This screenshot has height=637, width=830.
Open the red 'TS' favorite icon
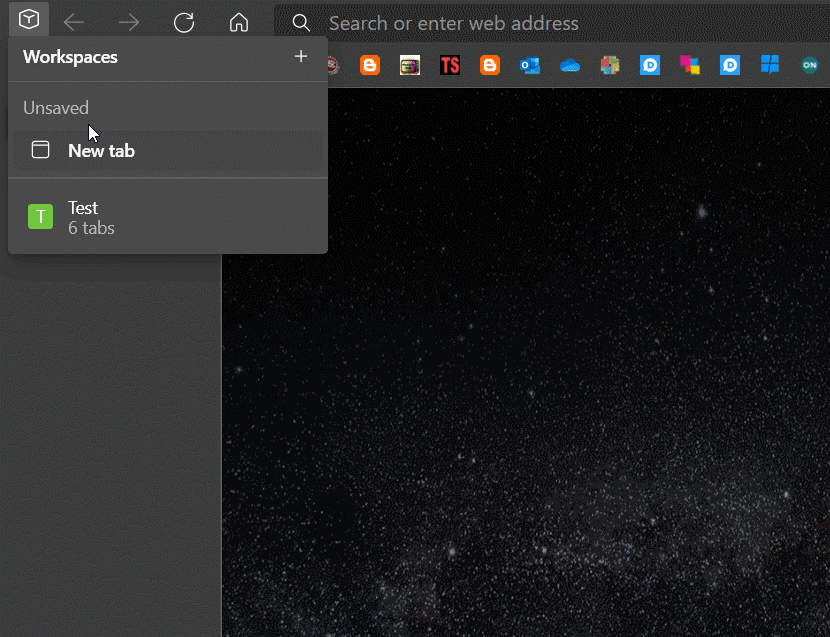(x=450, y=65)
